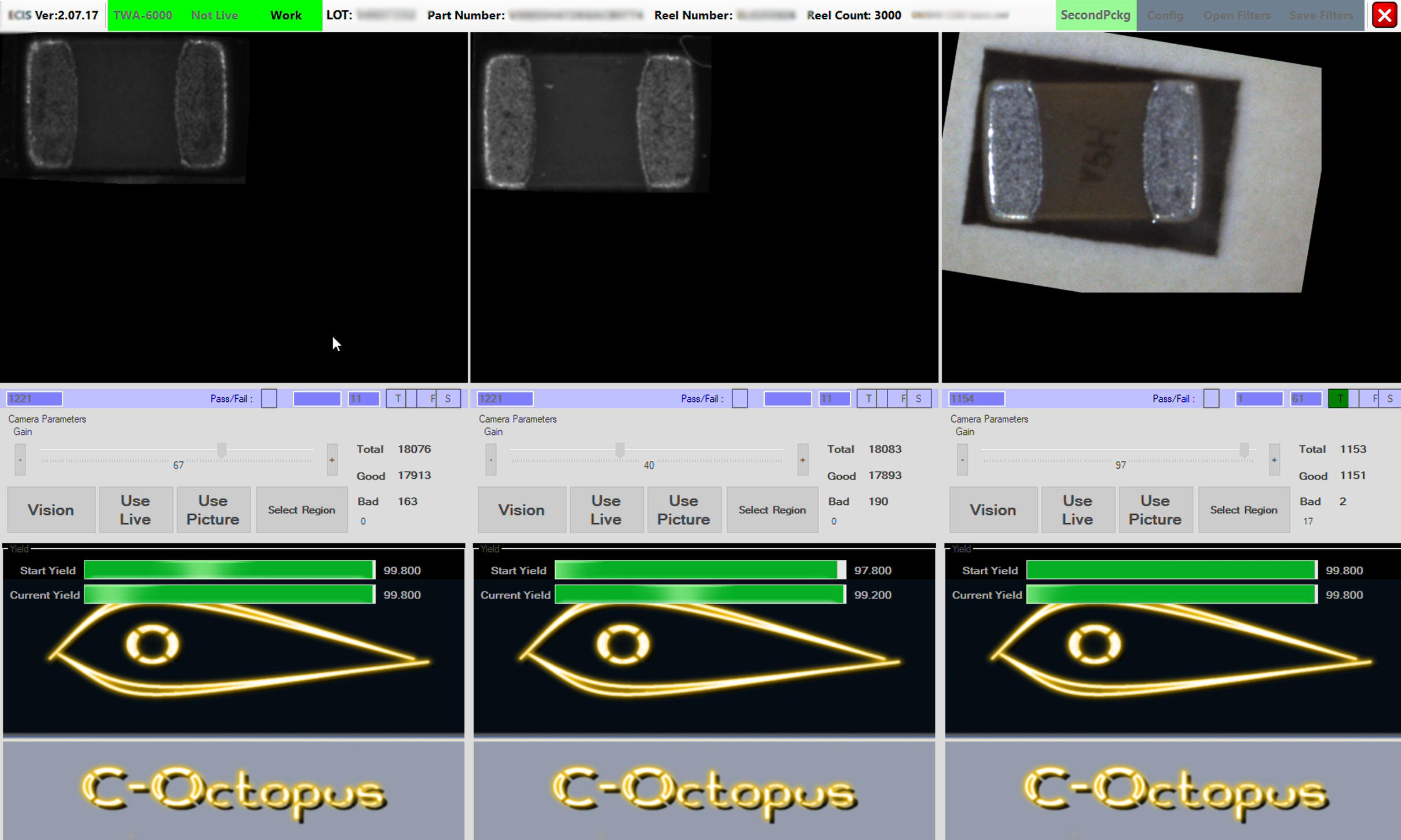Click Vision on the third camera panel
Image resolution: width=1401 pixels, height=840 pixels.
click(992, 509)
